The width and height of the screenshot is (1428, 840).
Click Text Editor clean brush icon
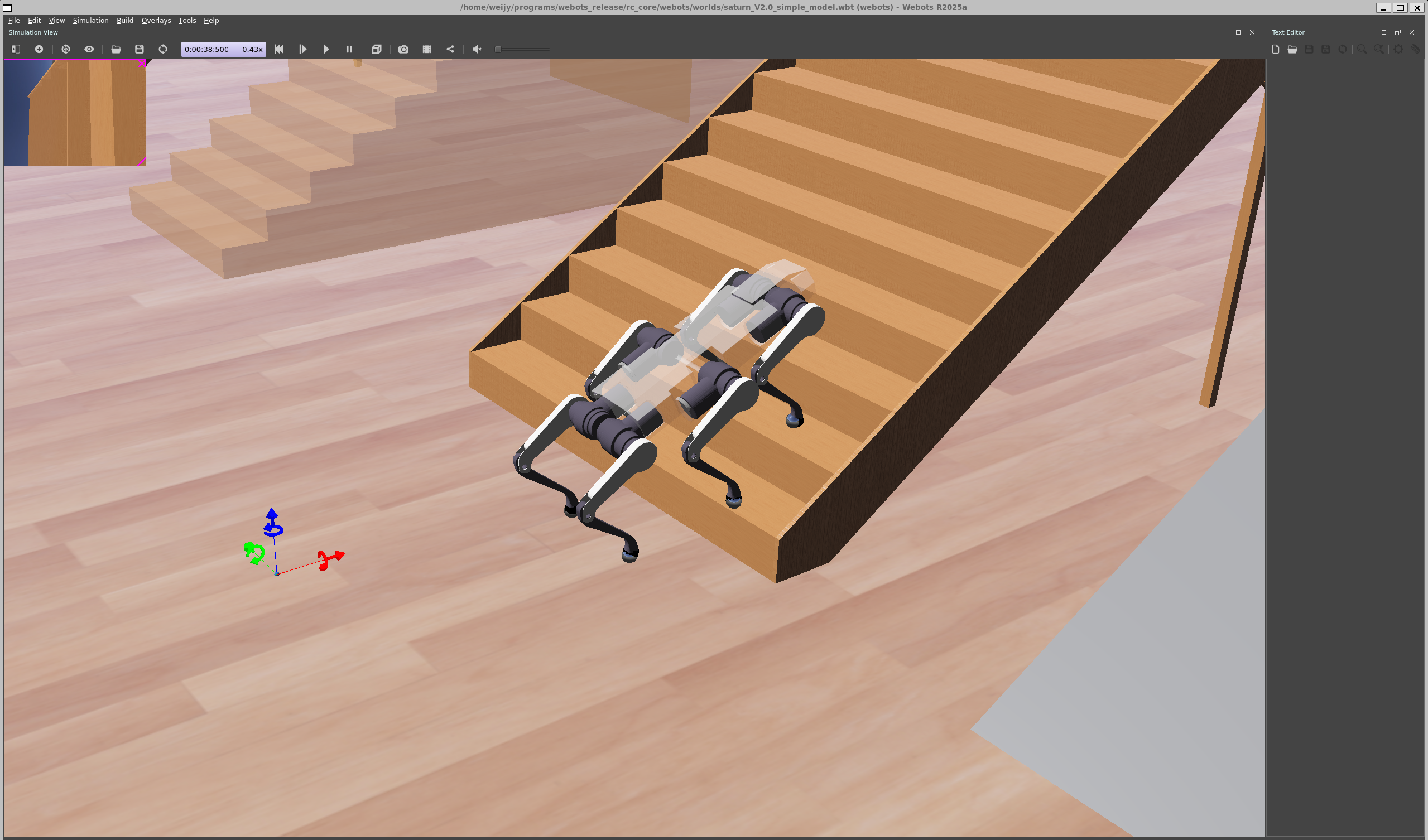pyautogui.click(x=1416, y=49)
